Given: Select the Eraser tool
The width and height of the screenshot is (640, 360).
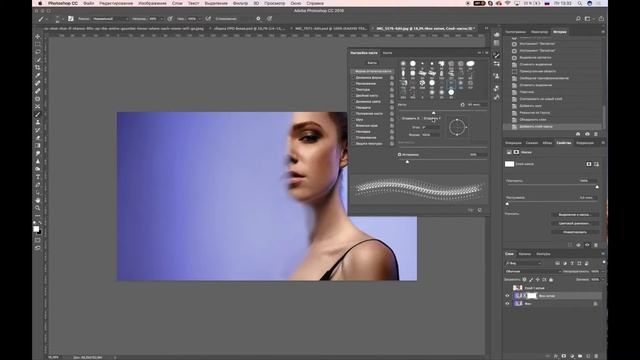Looking at the screenshot, I should click(x=38, y=138).
